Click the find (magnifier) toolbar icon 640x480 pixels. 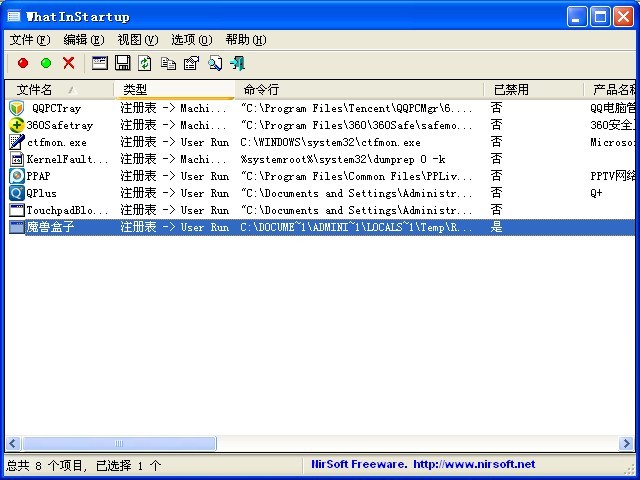(x=214, y=63)
